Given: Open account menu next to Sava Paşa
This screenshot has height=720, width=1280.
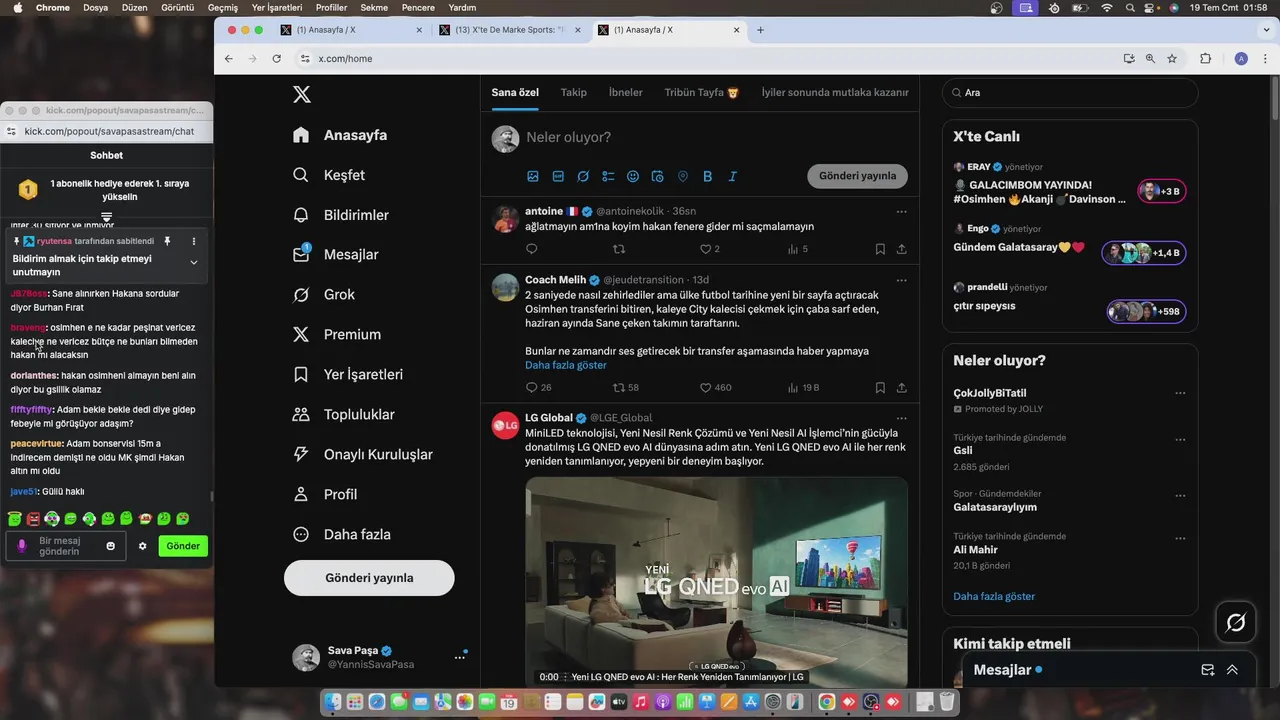Looking at the screenshot, I should pos(460,657).
